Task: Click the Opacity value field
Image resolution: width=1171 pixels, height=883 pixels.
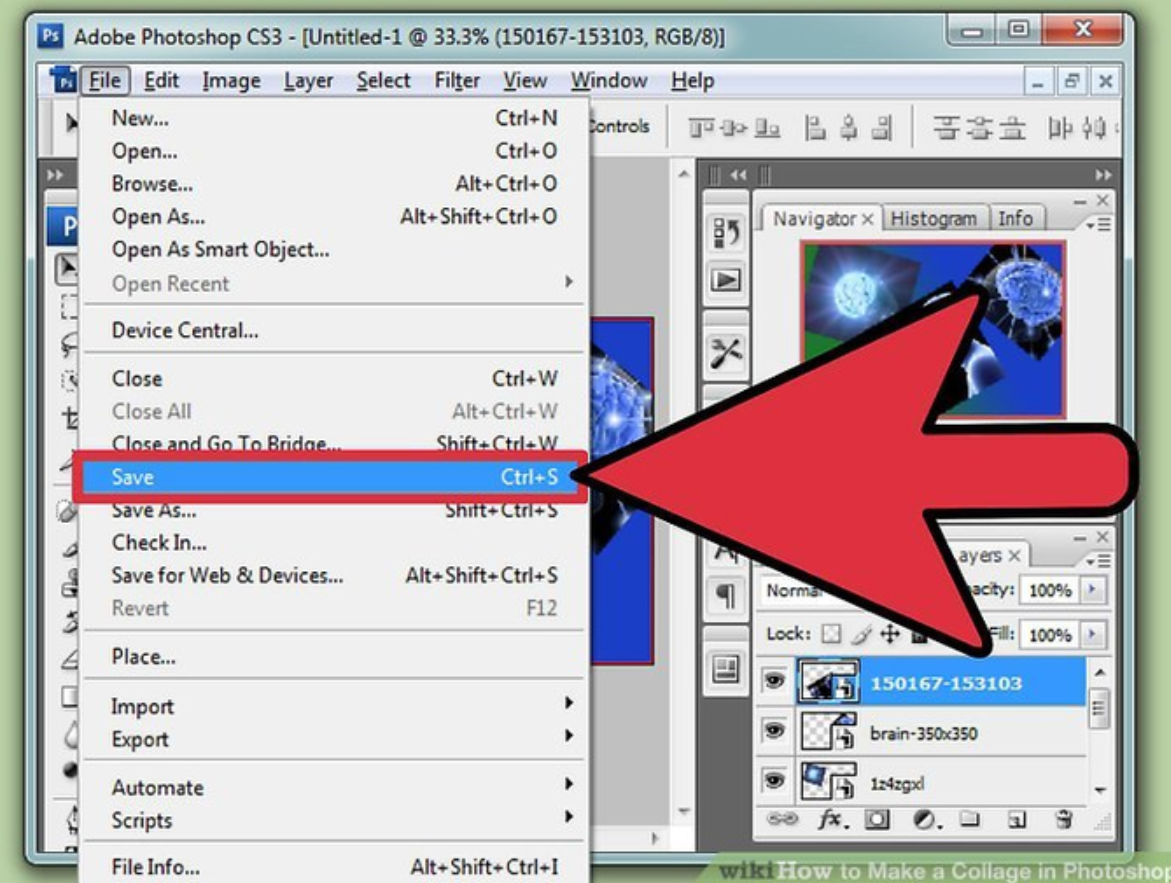Action: (x=1050, y=590)
